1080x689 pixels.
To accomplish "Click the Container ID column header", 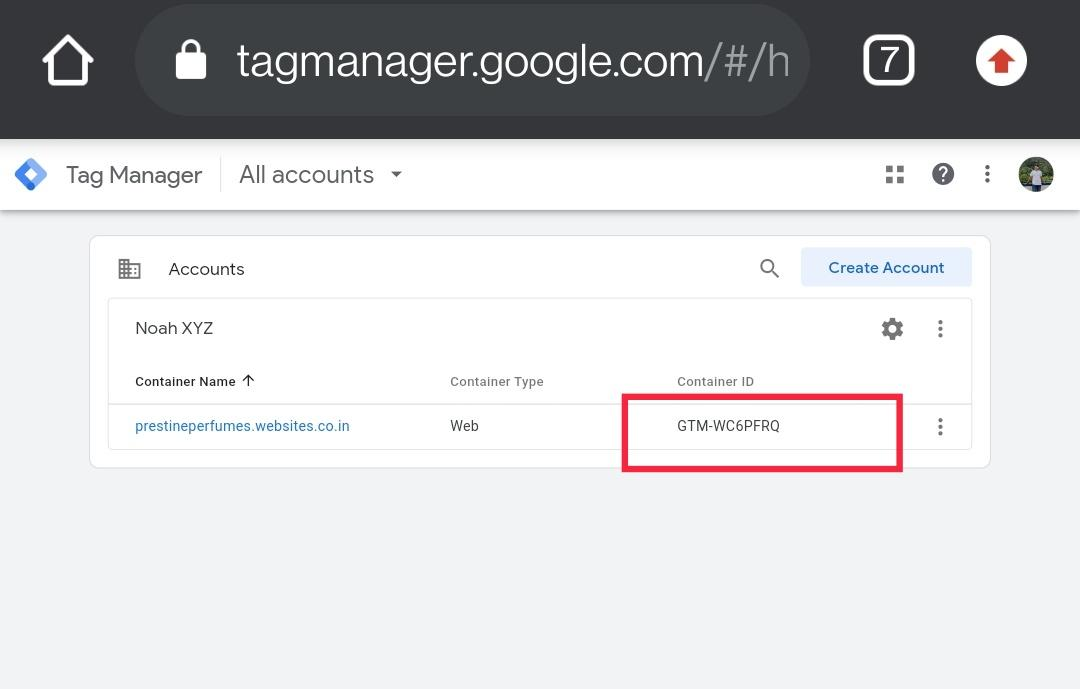I will click(715, 381).
